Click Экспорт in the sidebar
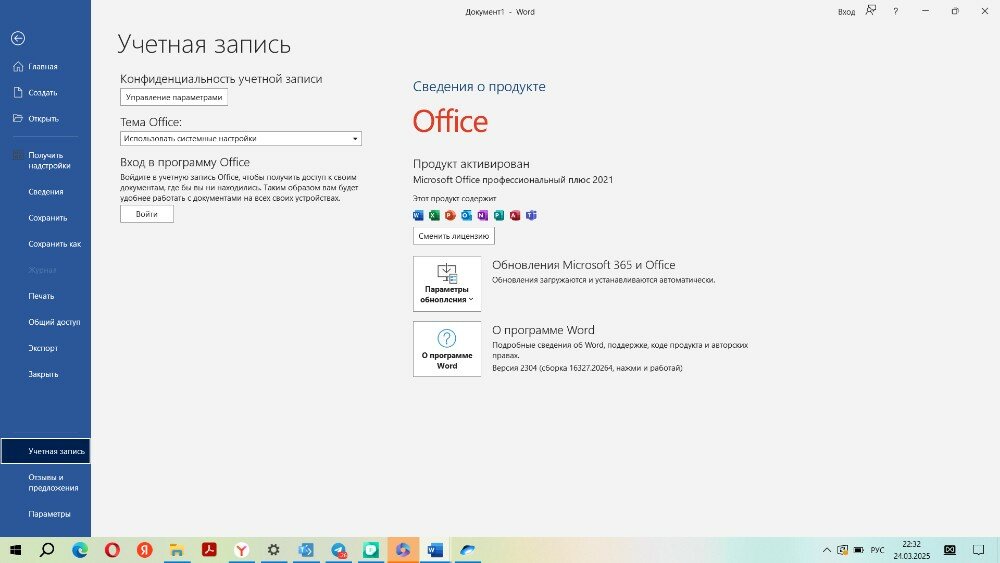 pos(45,348)
